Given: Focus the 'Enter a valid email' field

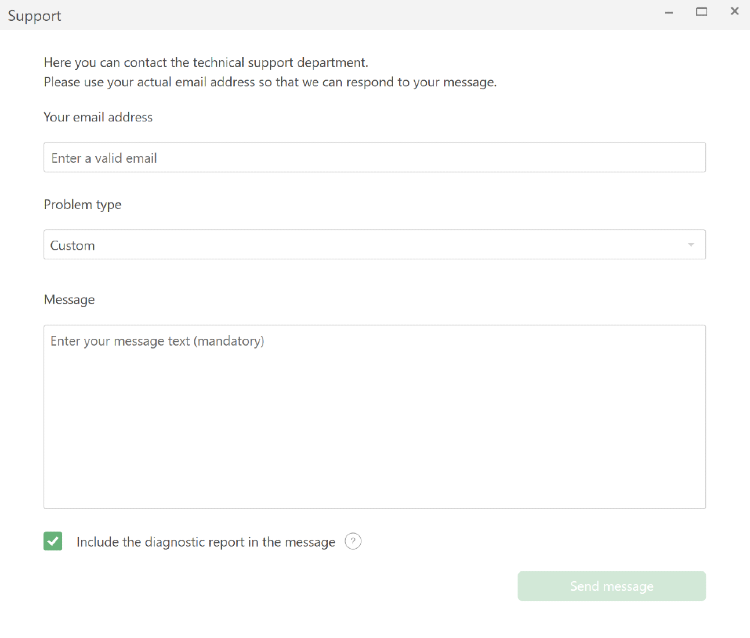Looking at the screenshot, I should coord(375,157).
